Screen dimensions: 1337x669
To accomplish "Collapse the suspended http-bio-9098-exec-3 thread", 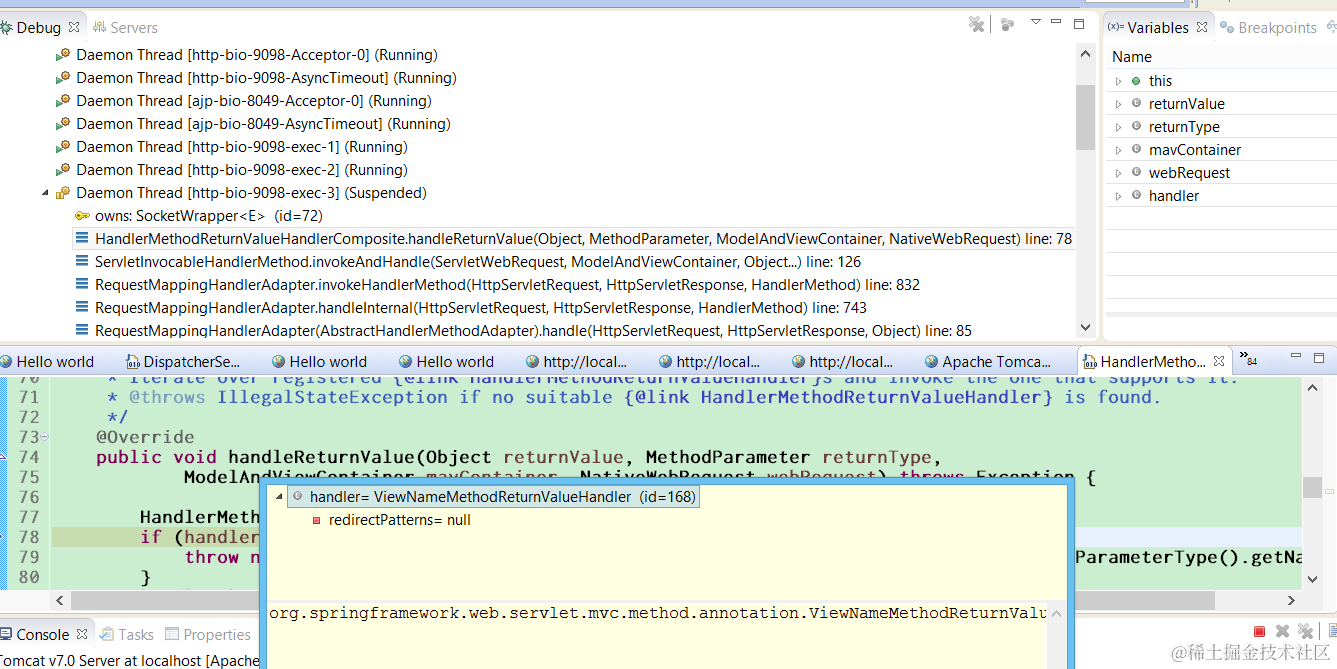I will point(45,193).
